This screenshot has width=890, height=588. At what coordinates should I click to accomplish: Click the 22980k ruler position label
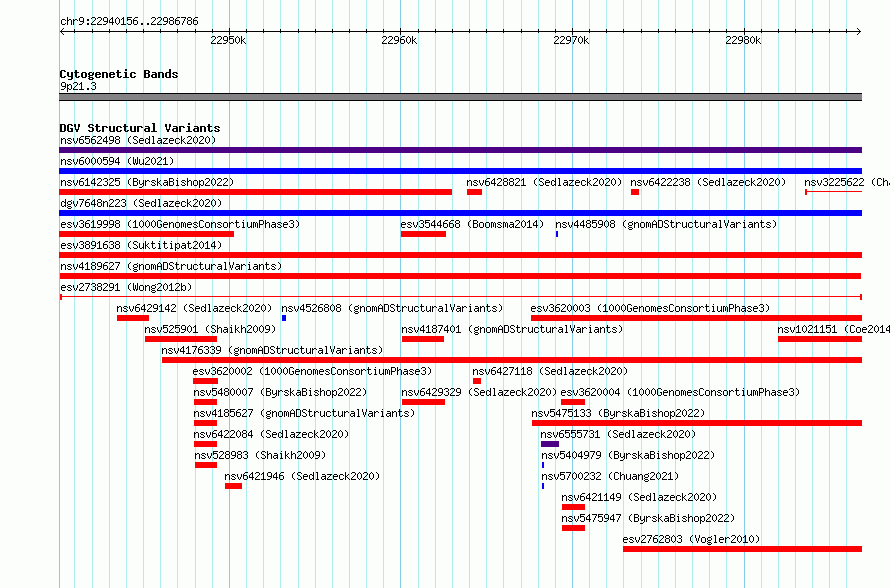743,40
